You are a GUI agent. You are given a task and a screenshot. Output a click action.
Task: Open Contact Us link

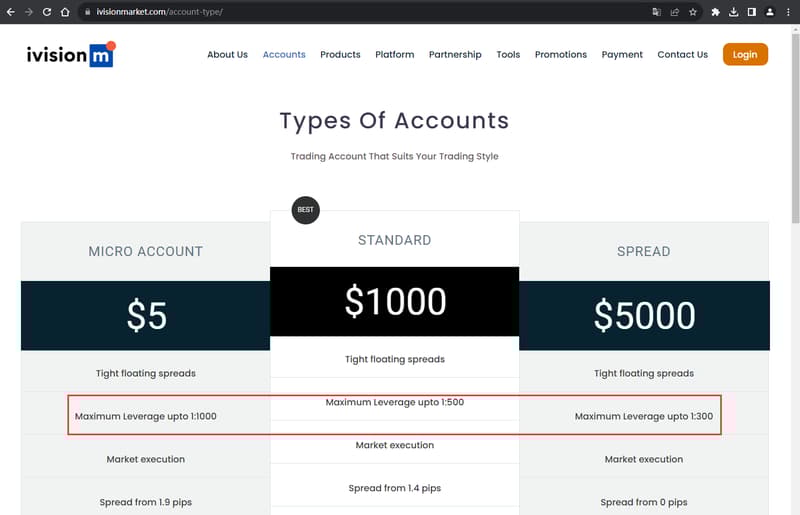point(682,55)
